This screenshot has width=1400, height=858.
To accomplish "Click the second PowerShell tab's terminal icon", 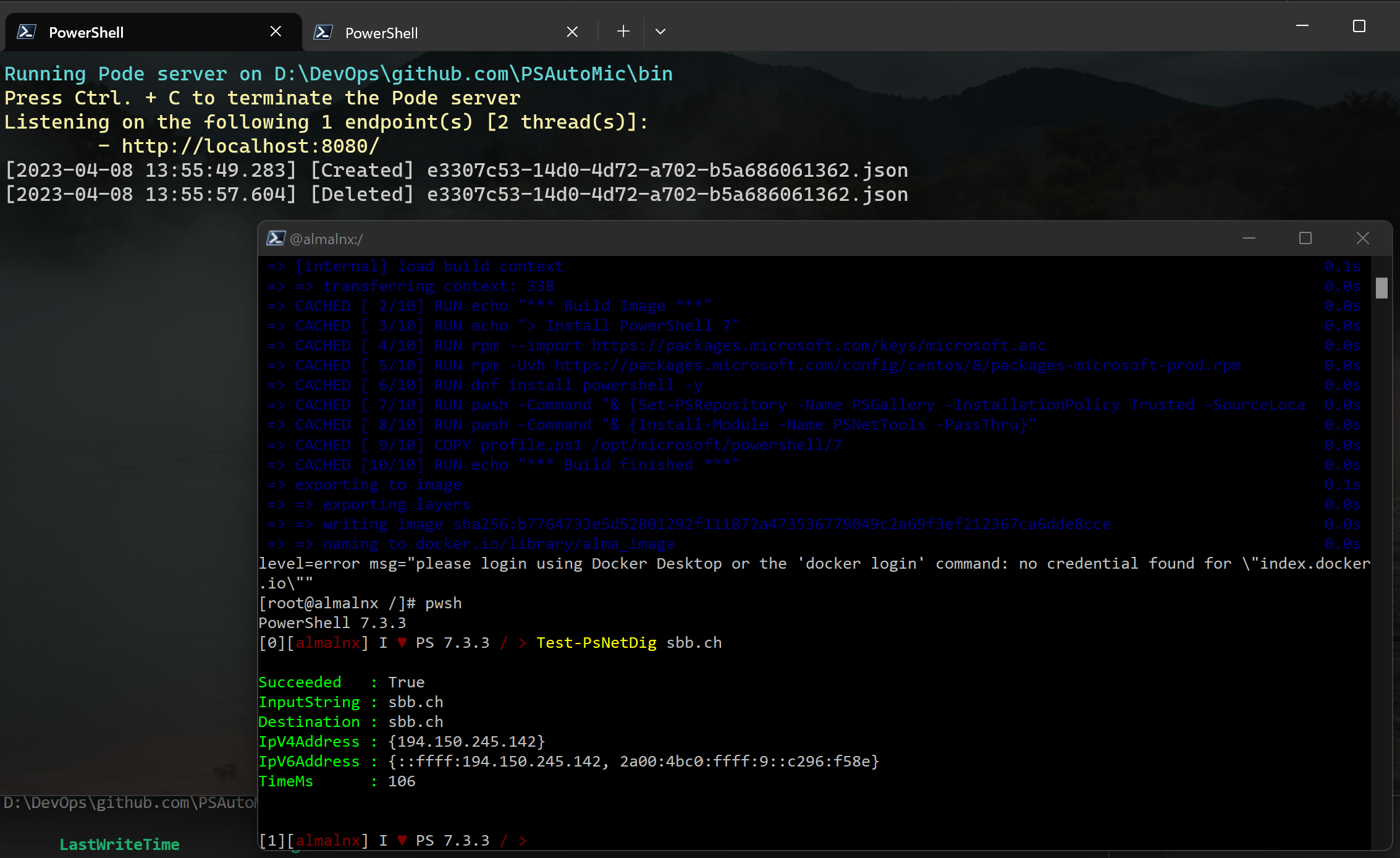I will 323,32.
